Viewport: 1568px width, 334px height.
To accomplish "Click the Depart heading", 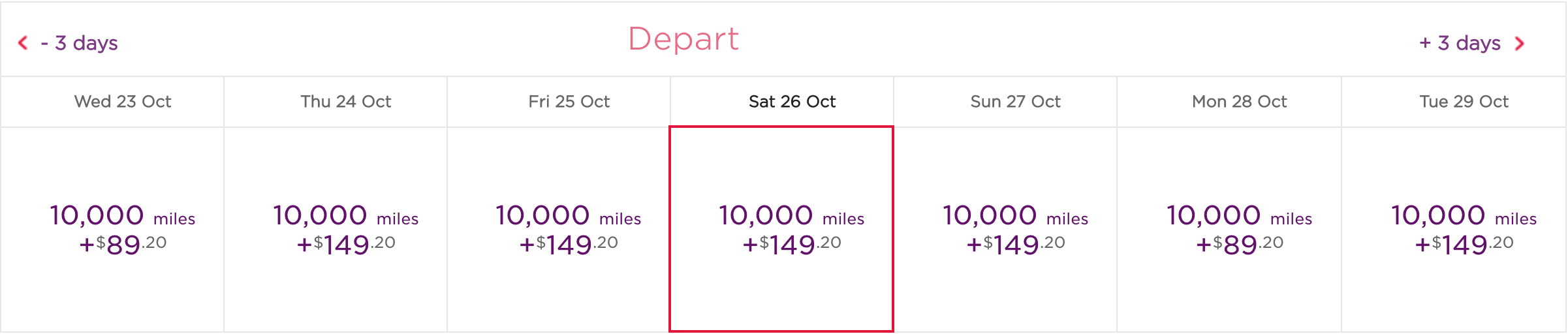I will pos(683,39).
